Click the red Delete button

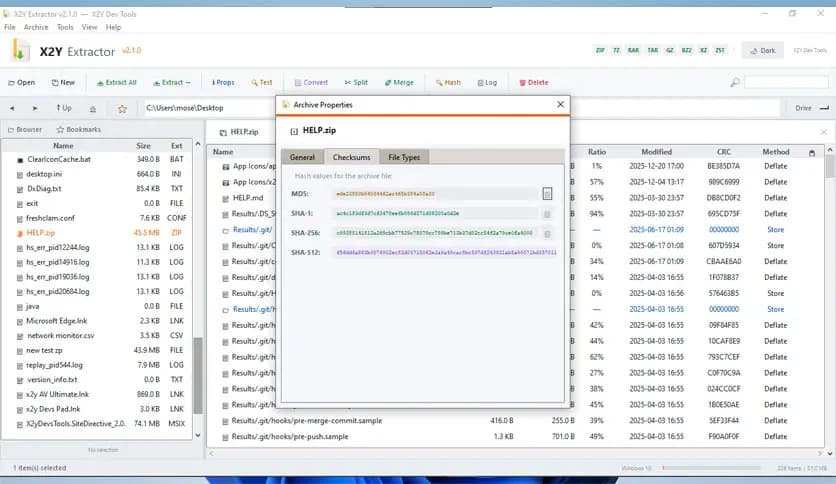pos(534,83)
